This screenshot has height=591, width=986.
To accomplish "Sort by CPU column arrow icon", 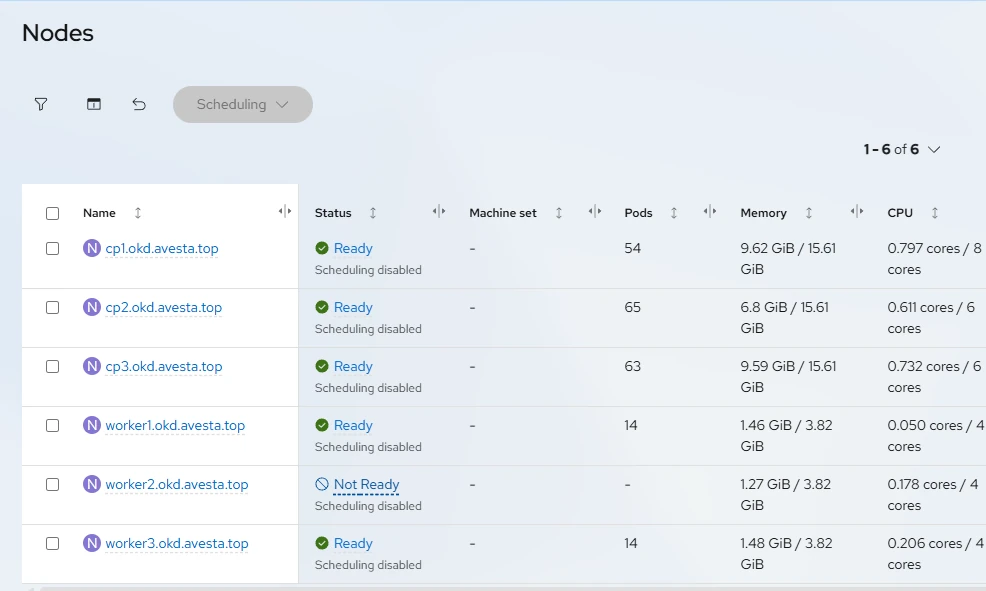I will point(934,213).
